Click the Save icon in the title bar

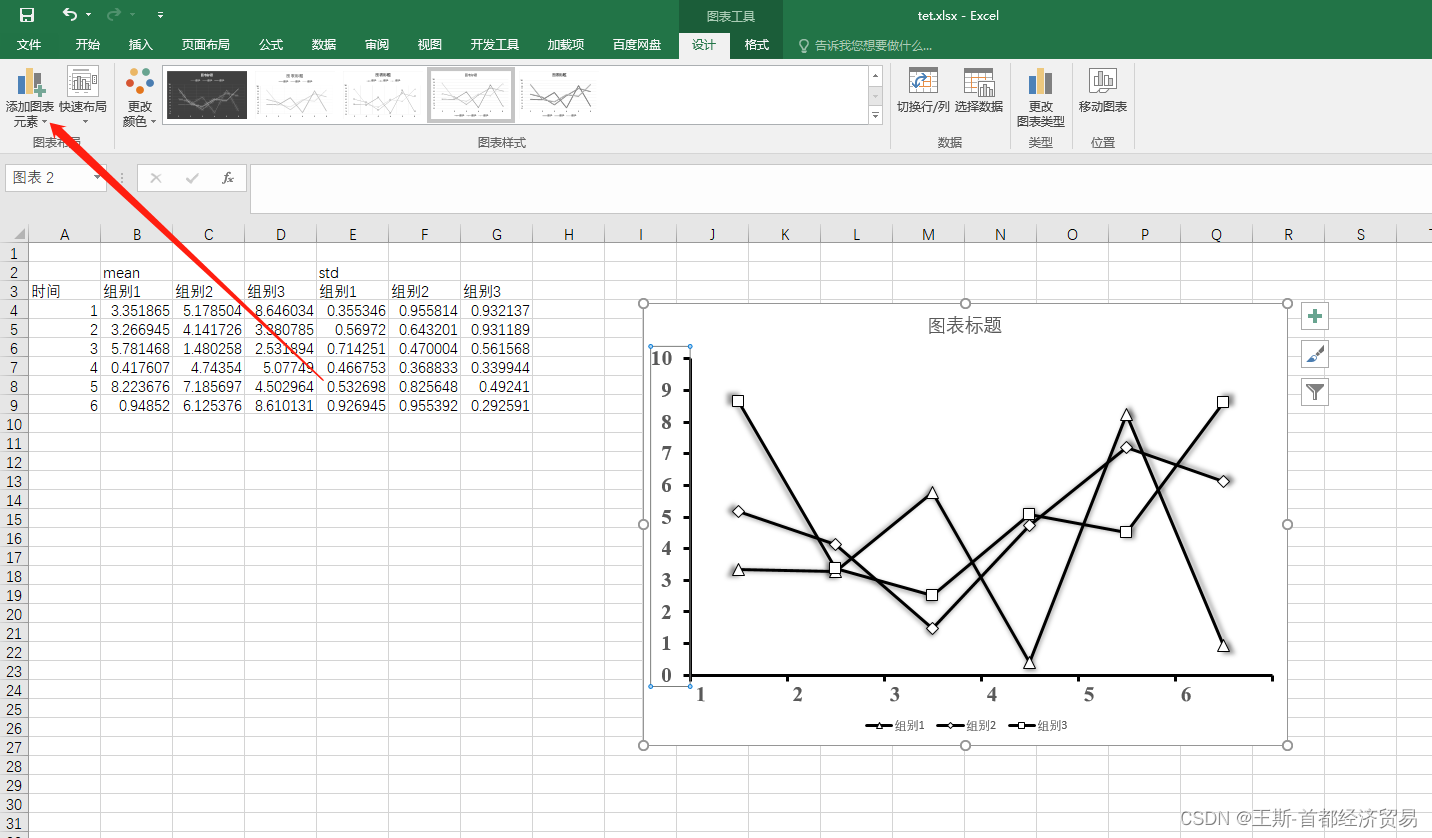click(27, 15)
